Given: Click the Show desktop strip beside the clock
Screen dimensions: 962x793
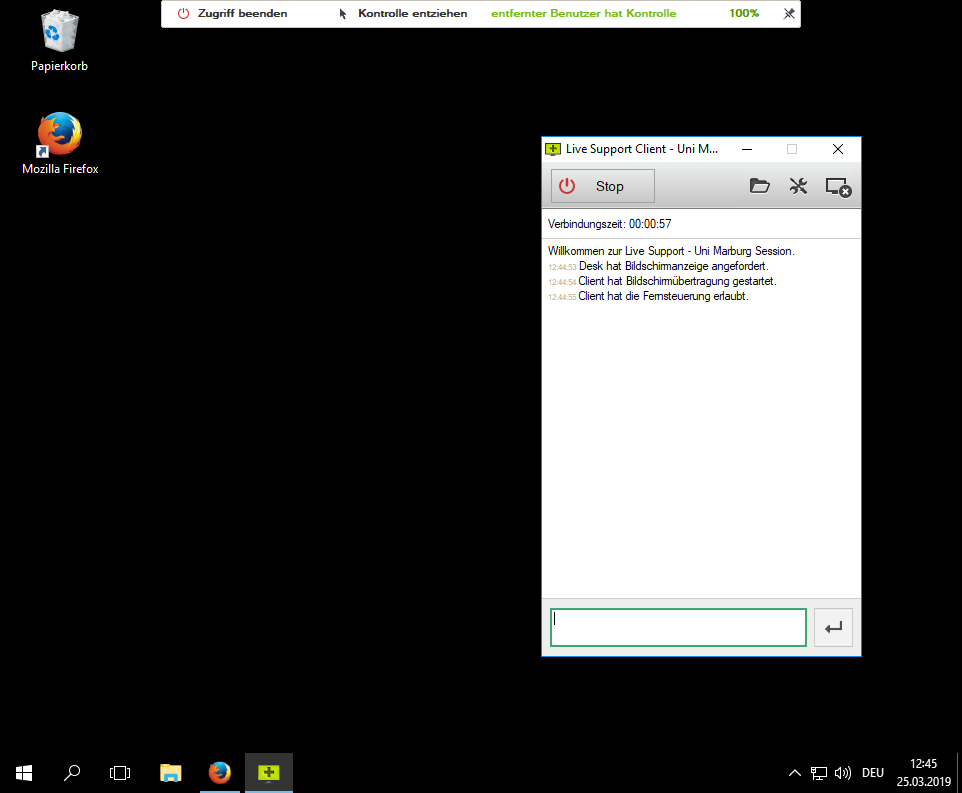Looking at the screenshot, I should coord(959,773).
